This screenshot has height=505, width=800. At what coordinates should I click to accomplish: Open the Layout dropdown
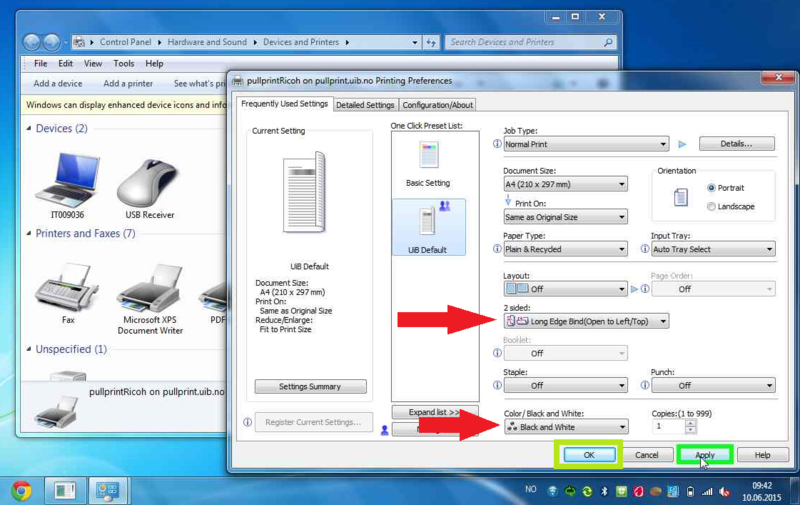565,289
